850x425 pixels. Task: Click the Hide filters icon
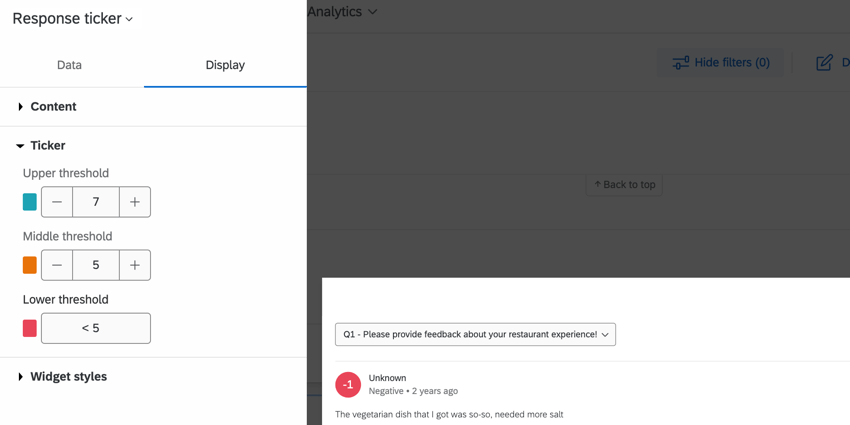pyautogui.click(x=681, y=63)
